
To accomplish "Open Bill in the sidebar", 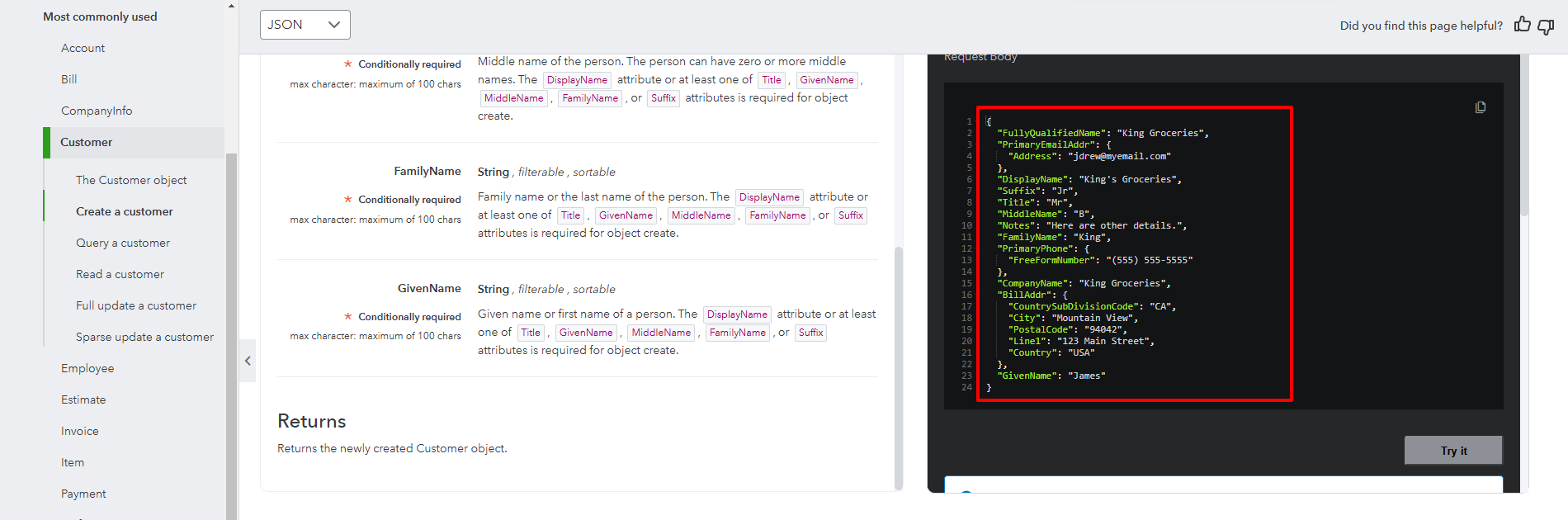I will coord(69,79).
